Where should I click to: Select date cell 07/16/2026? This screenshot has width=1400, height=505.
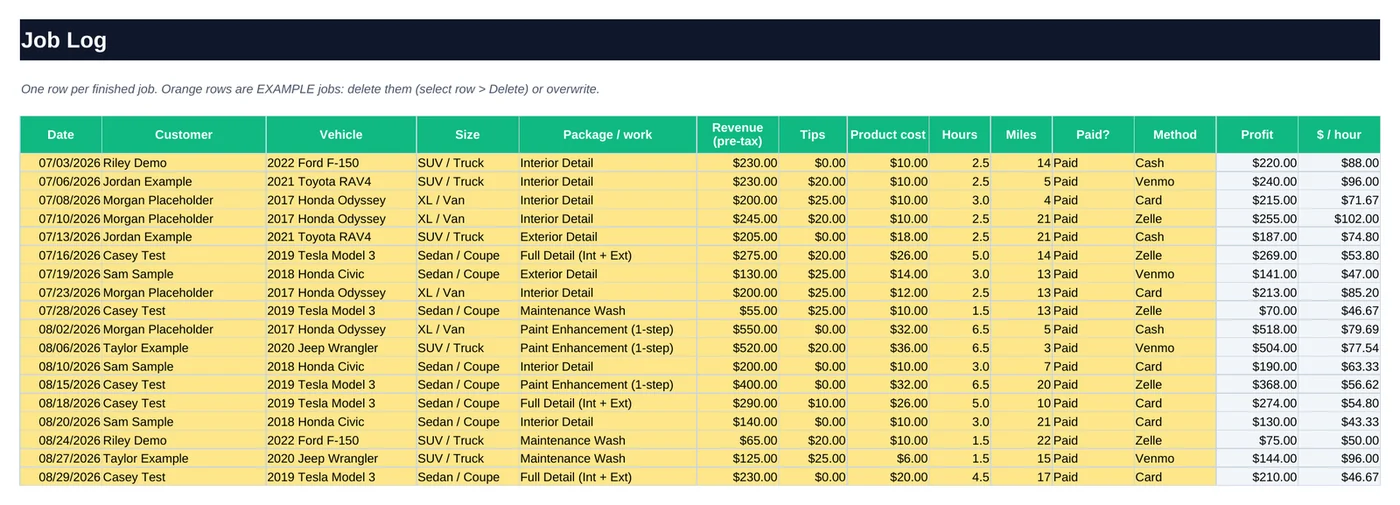point(61,256)
